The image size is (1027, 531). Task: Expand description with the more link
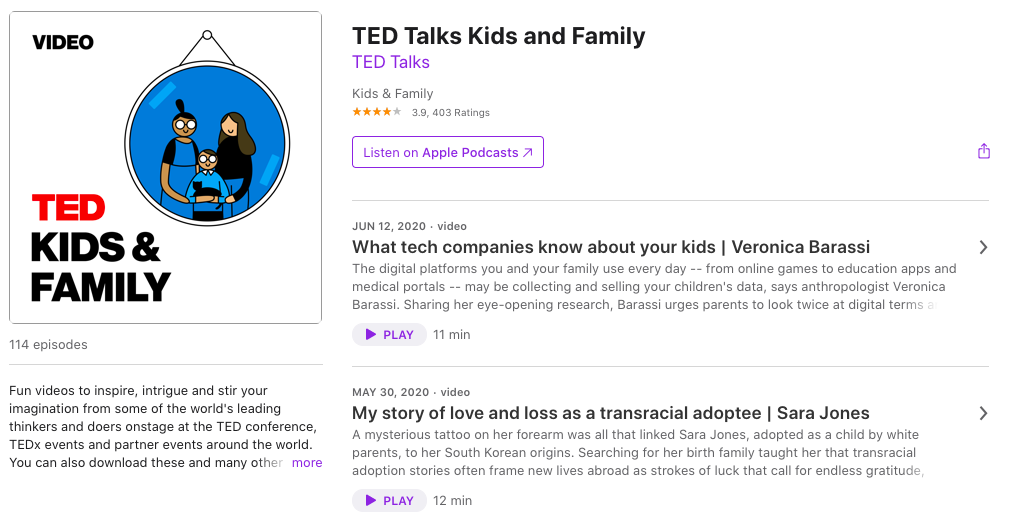tap(307, 463)
